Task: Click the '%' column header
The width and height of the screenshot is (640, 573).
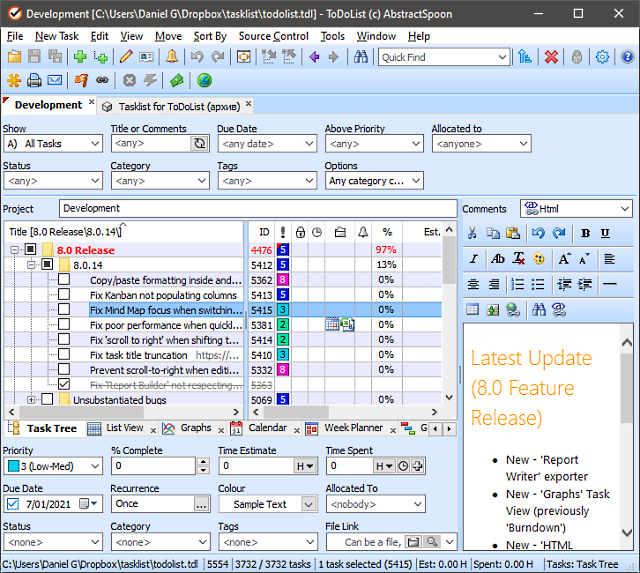Action: (387, 232)
